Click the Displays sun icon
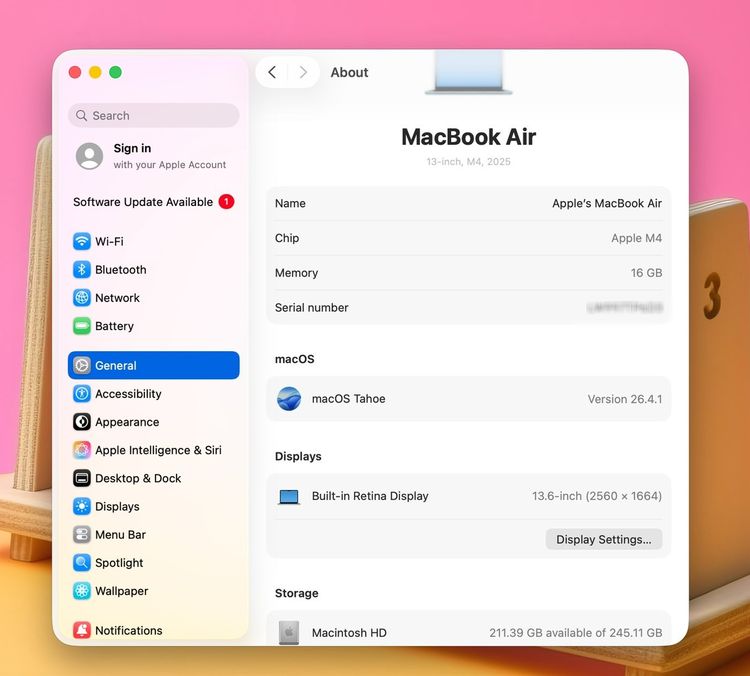This screenshot has height=676, width=750. (x=82, y=506)
